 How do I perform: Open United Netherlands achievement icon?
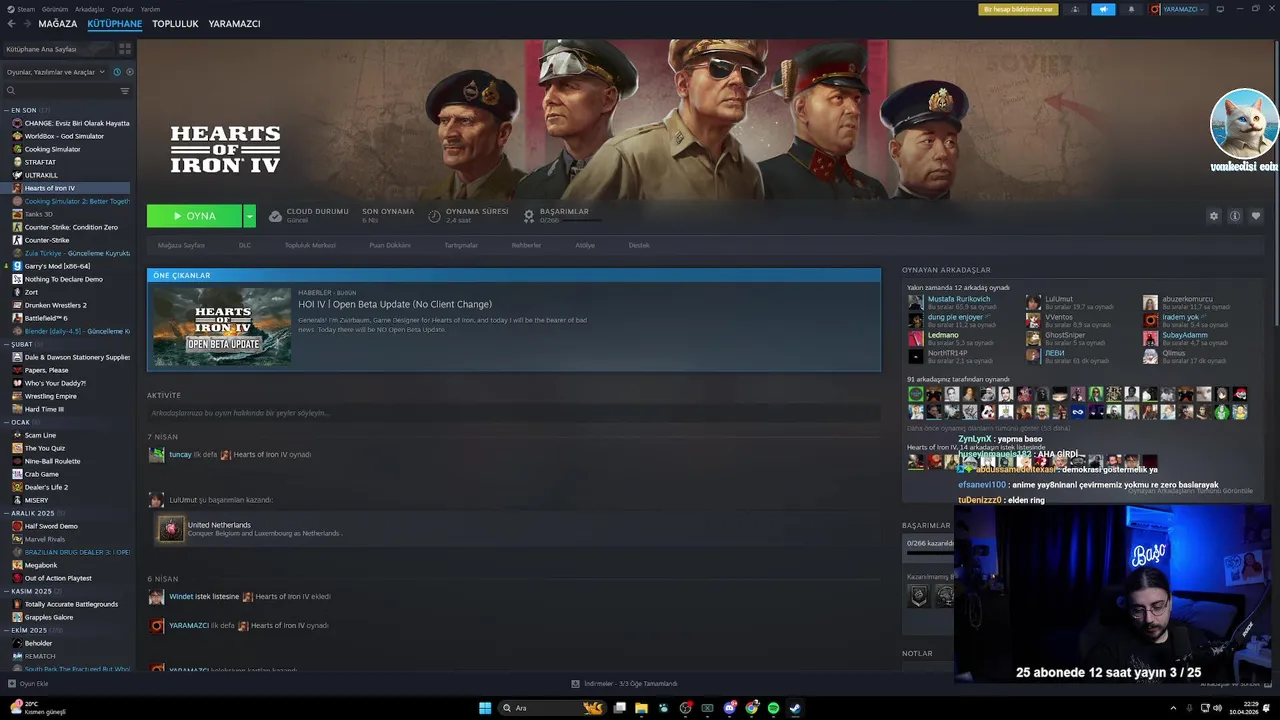171,529
